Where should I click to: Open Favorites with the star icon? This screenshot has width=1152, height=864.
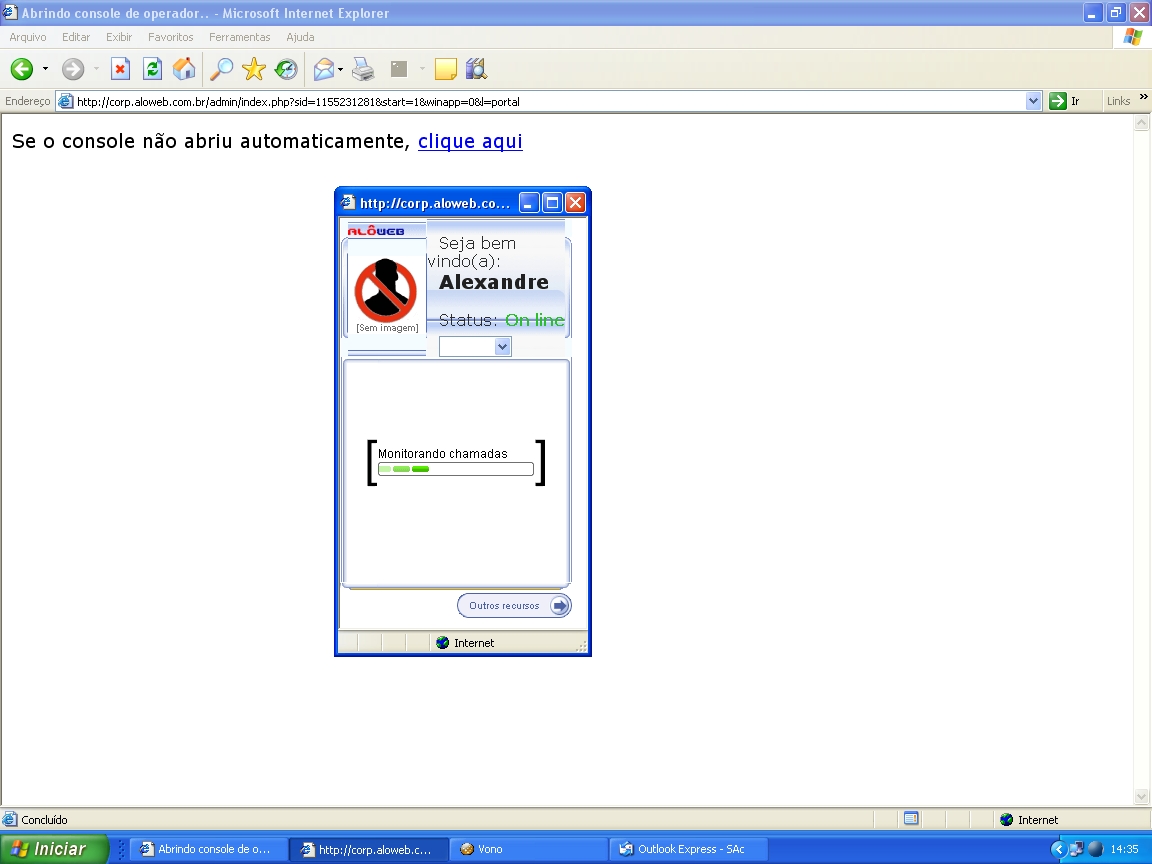tap(253, 69)
